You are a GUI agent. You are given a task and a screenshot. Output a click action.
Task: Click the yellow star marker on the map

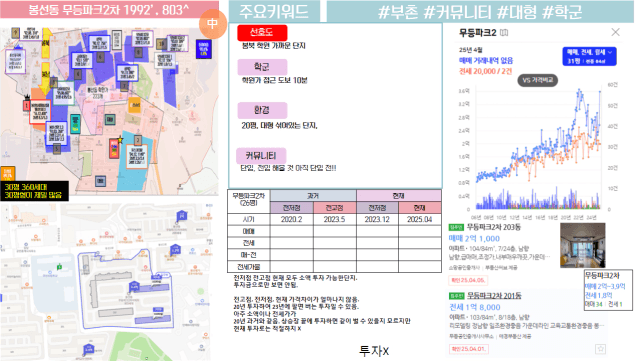[x=120, y=140]
